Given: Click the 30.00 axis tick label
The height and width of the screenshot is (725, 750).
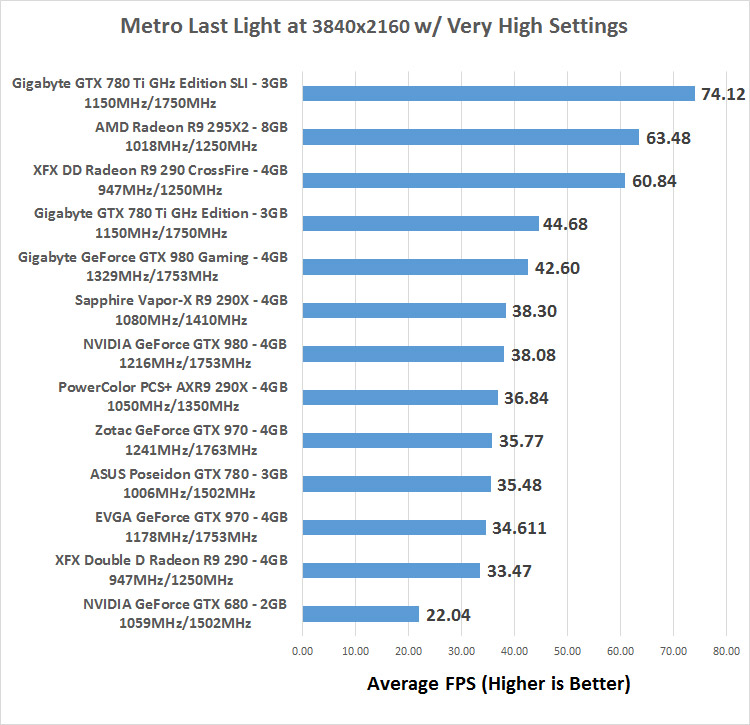Looking at the screenshot, I should point(462,651).
